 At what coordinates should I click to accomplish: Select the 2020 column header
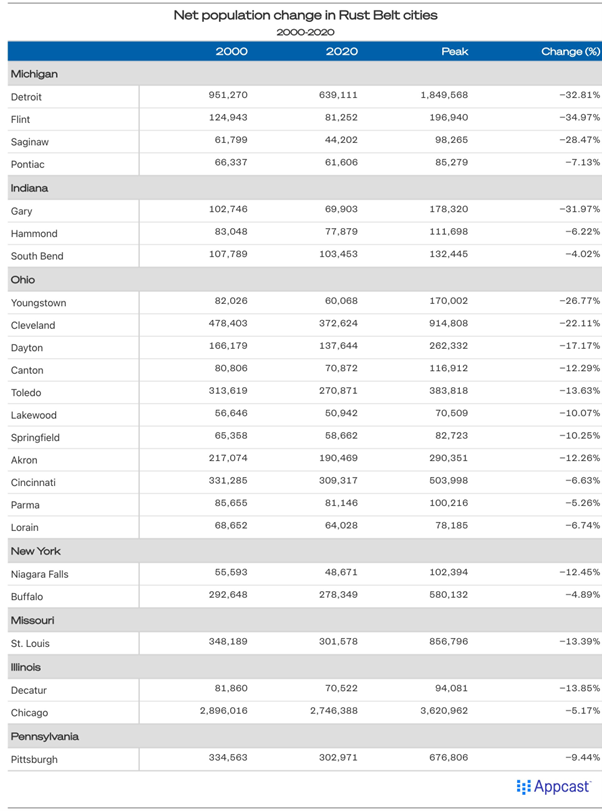(342, 51)
